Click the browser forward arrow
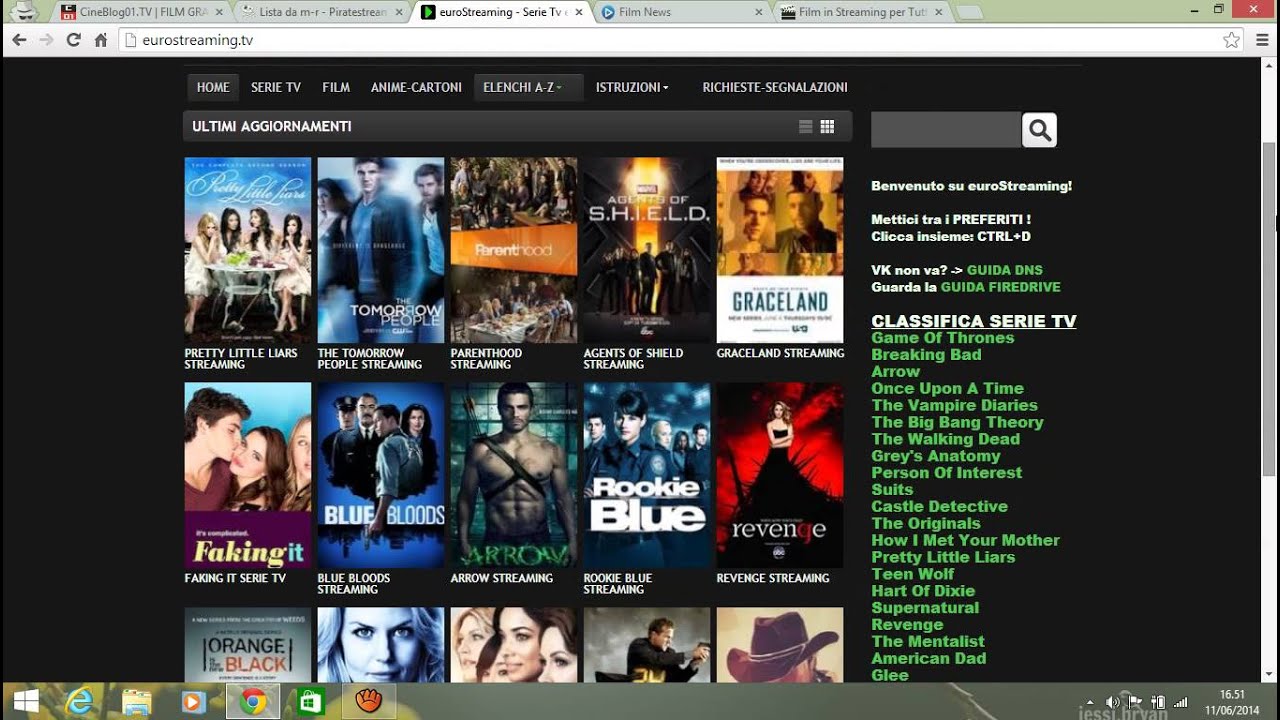Screen dimensions: 1280x720 46,40
